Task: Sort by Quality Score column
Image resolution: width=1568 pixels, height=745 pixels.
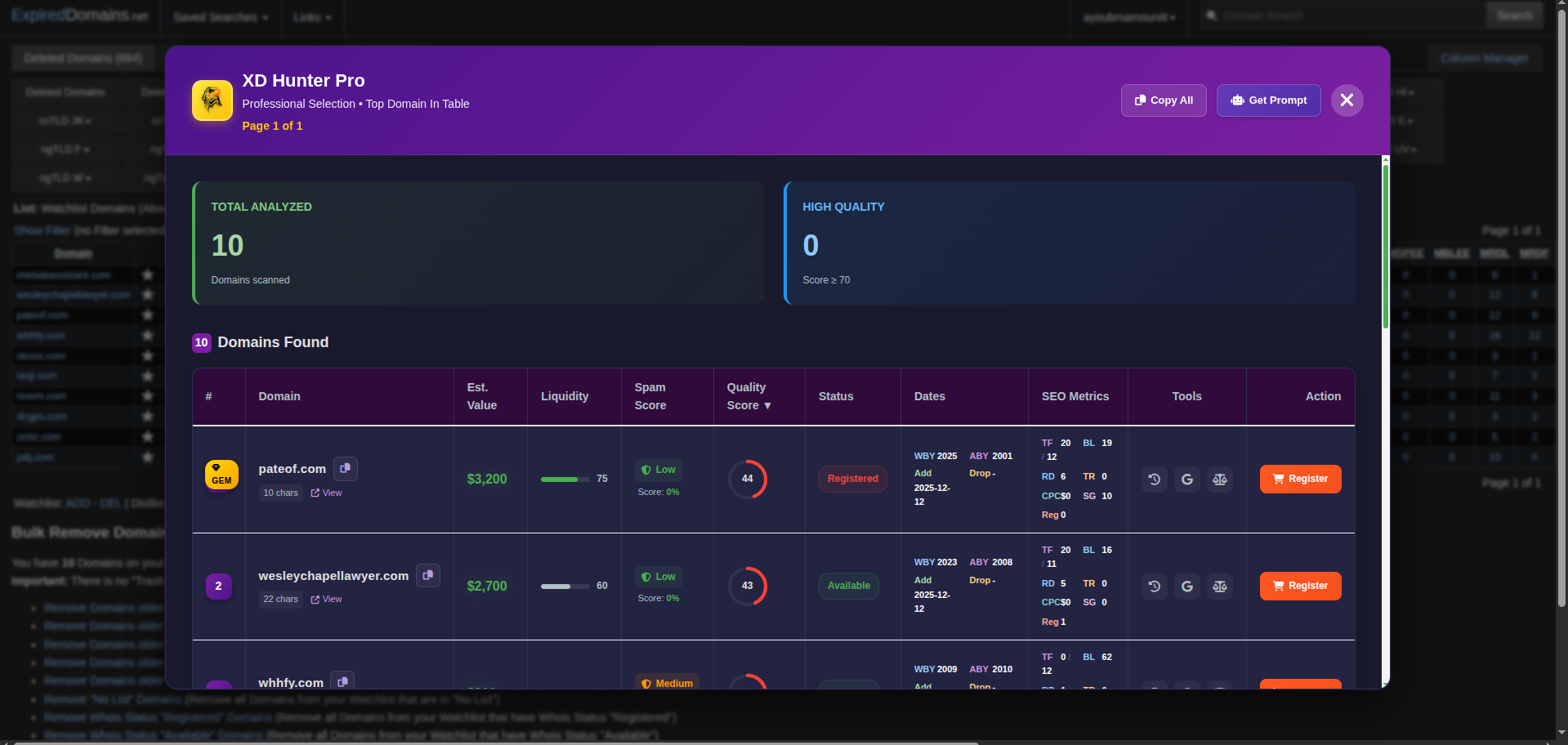Action: click(748, 396)
